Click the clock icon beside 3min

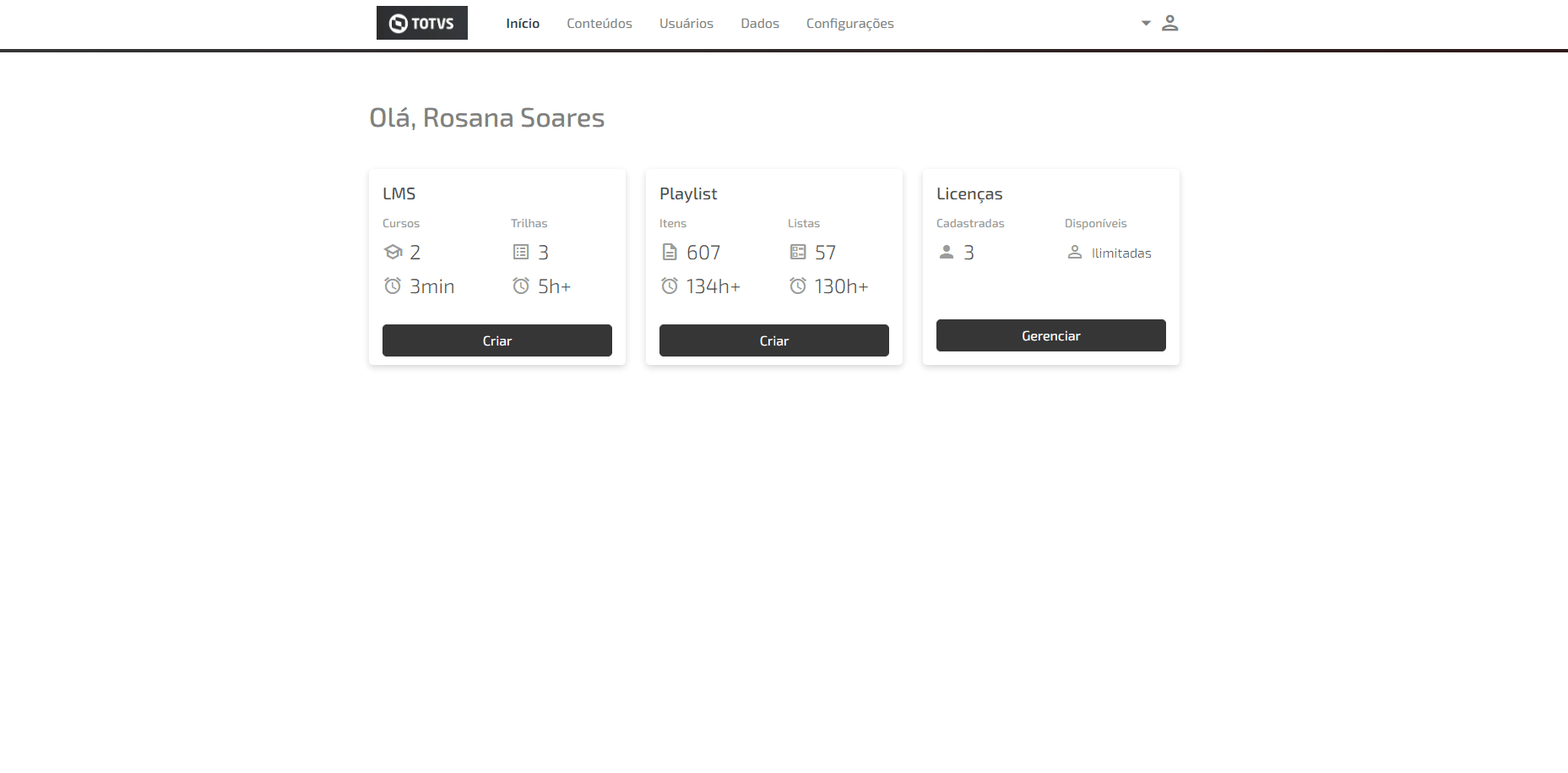pos(393,286)
